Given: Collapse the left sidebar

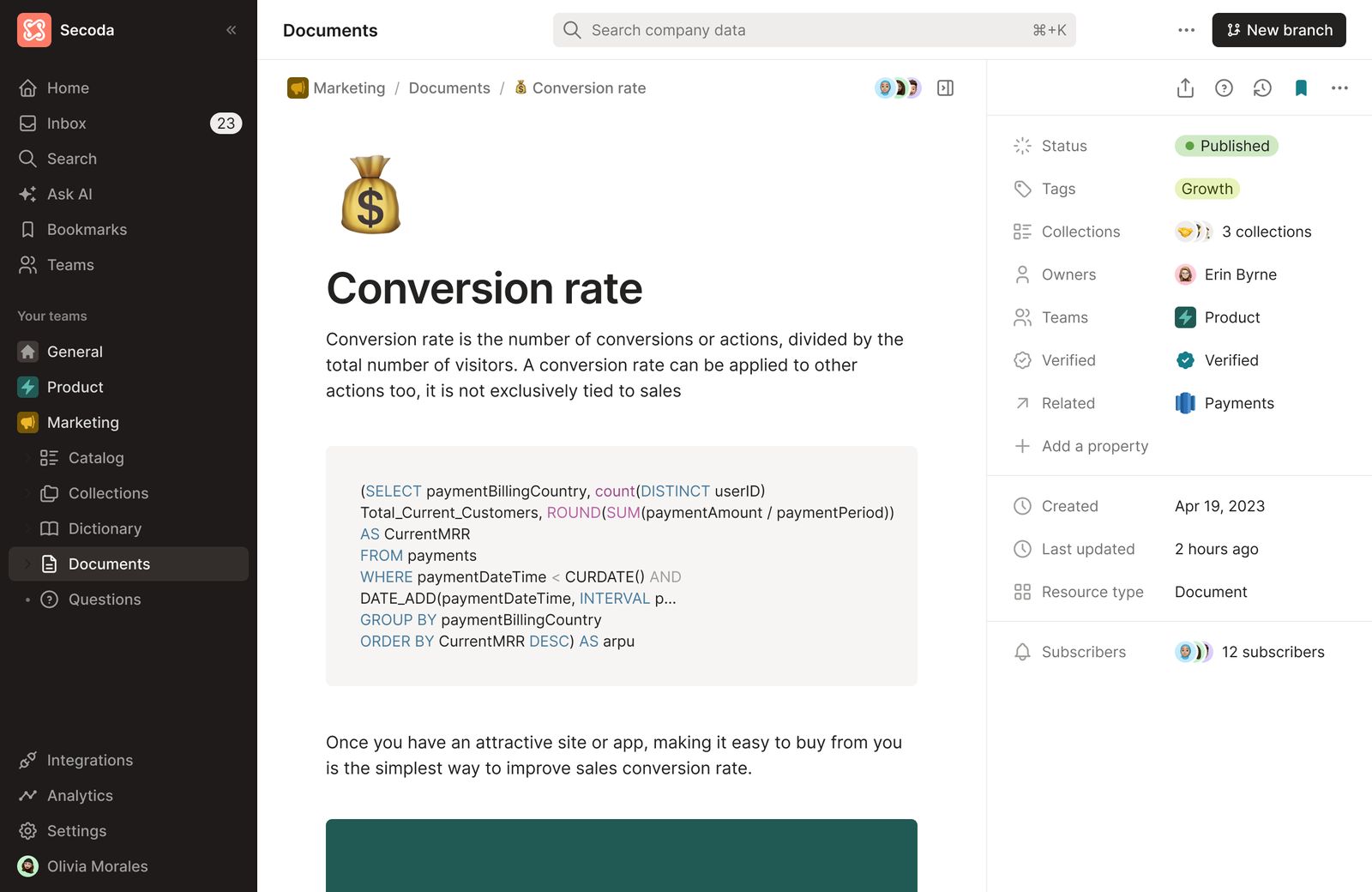Looking at the screenshot, I should coord(231,30).
